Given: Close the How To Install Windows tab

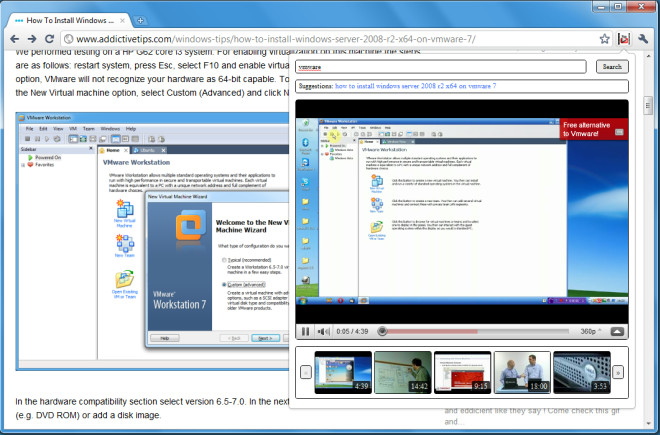Looking at the screenshot, I should (x=122, y=20).
